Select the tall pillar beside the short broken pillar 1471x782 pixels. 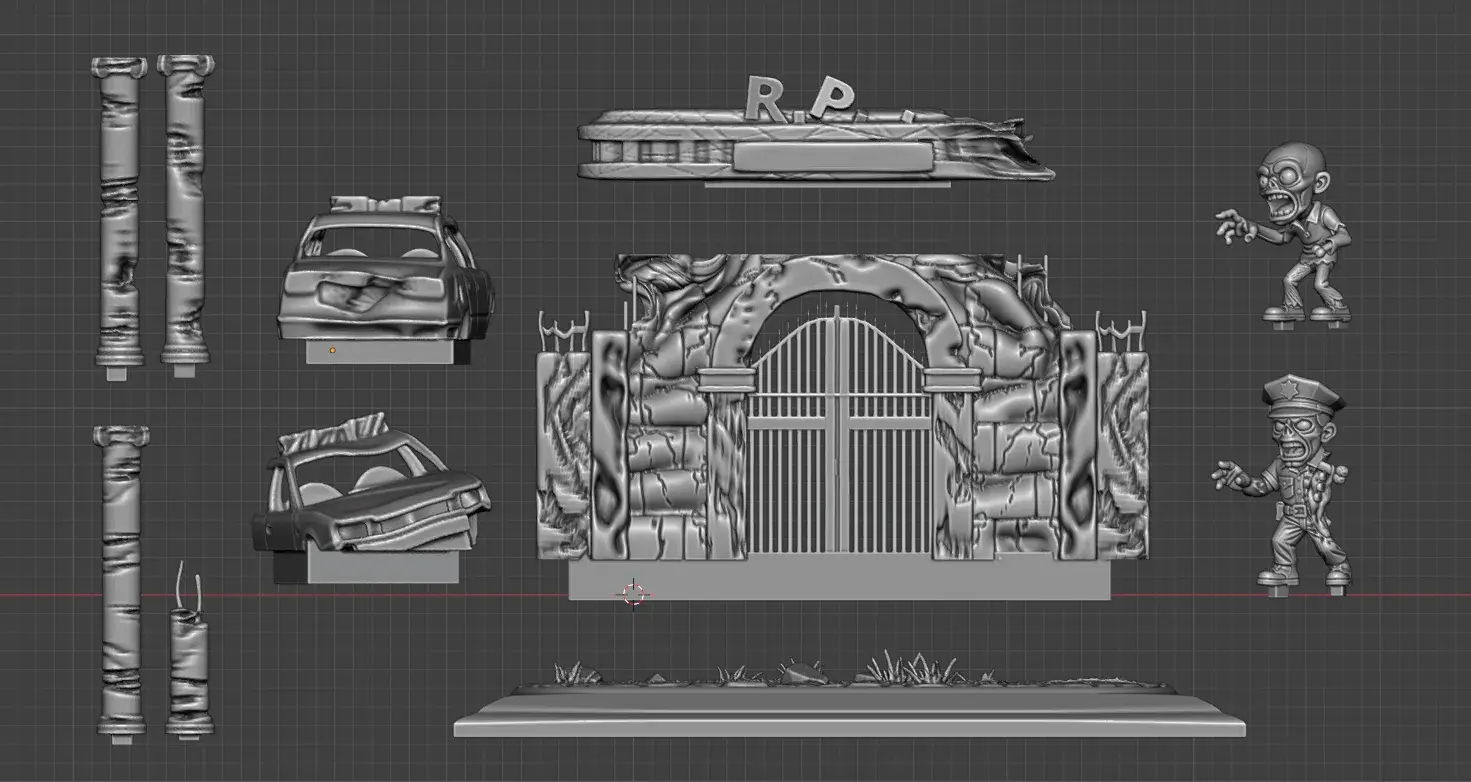tap(121, 585)
